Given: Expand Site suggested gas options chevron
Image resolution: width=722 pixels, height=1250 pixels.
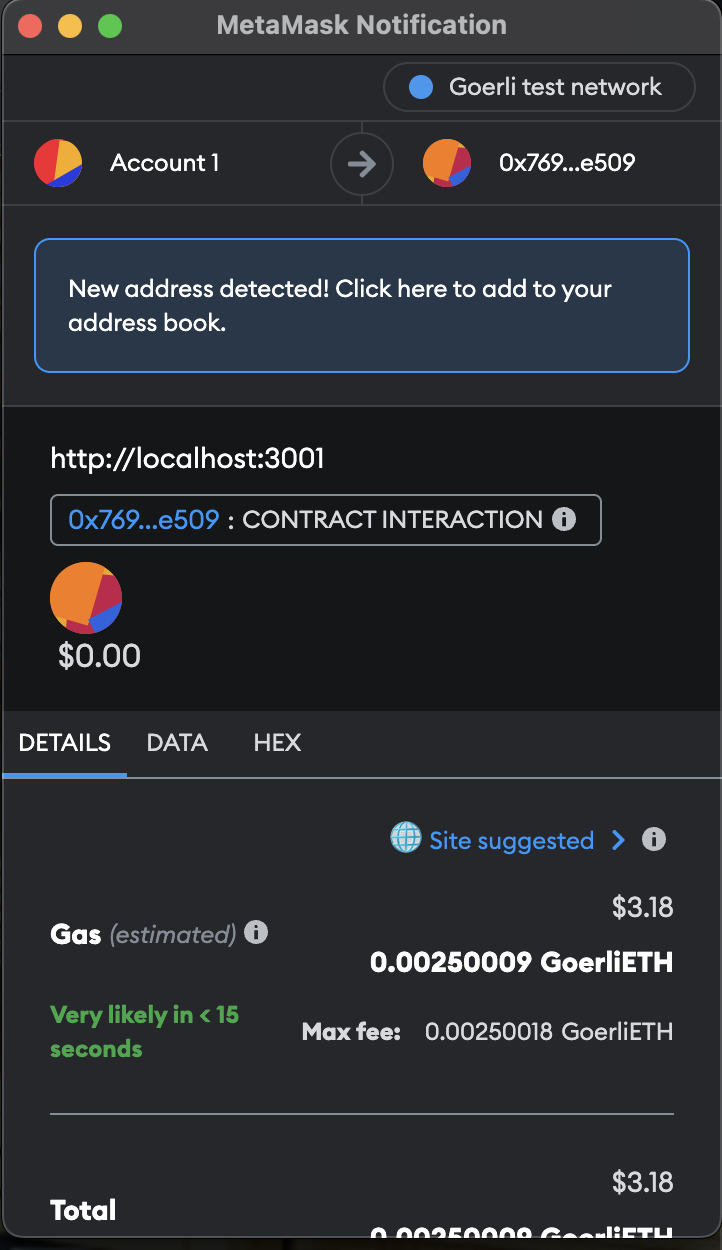Looking at the screenshot, I should point(618,840).
